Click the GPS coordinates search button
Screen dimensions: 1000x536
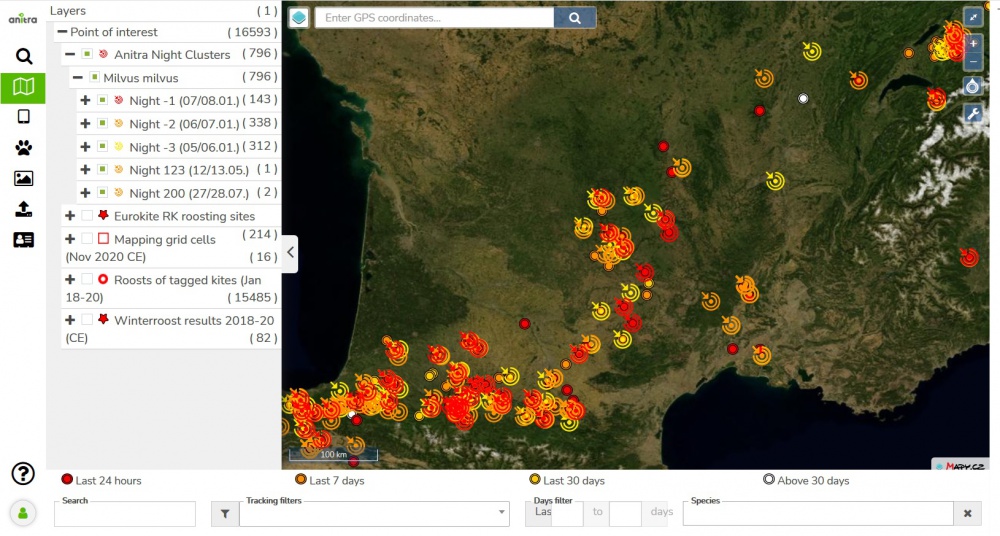[574, 18]
